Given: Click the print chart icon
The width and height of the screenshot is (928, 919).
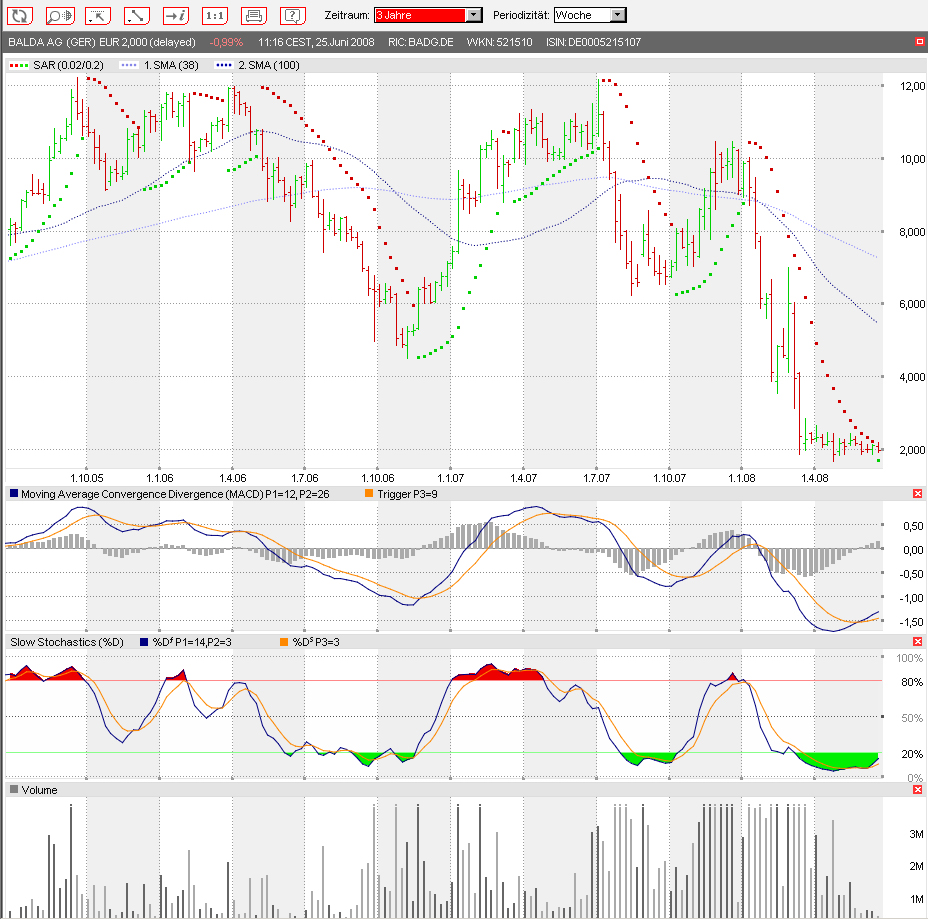Looking at the screenshot, I should coord(254,15).
